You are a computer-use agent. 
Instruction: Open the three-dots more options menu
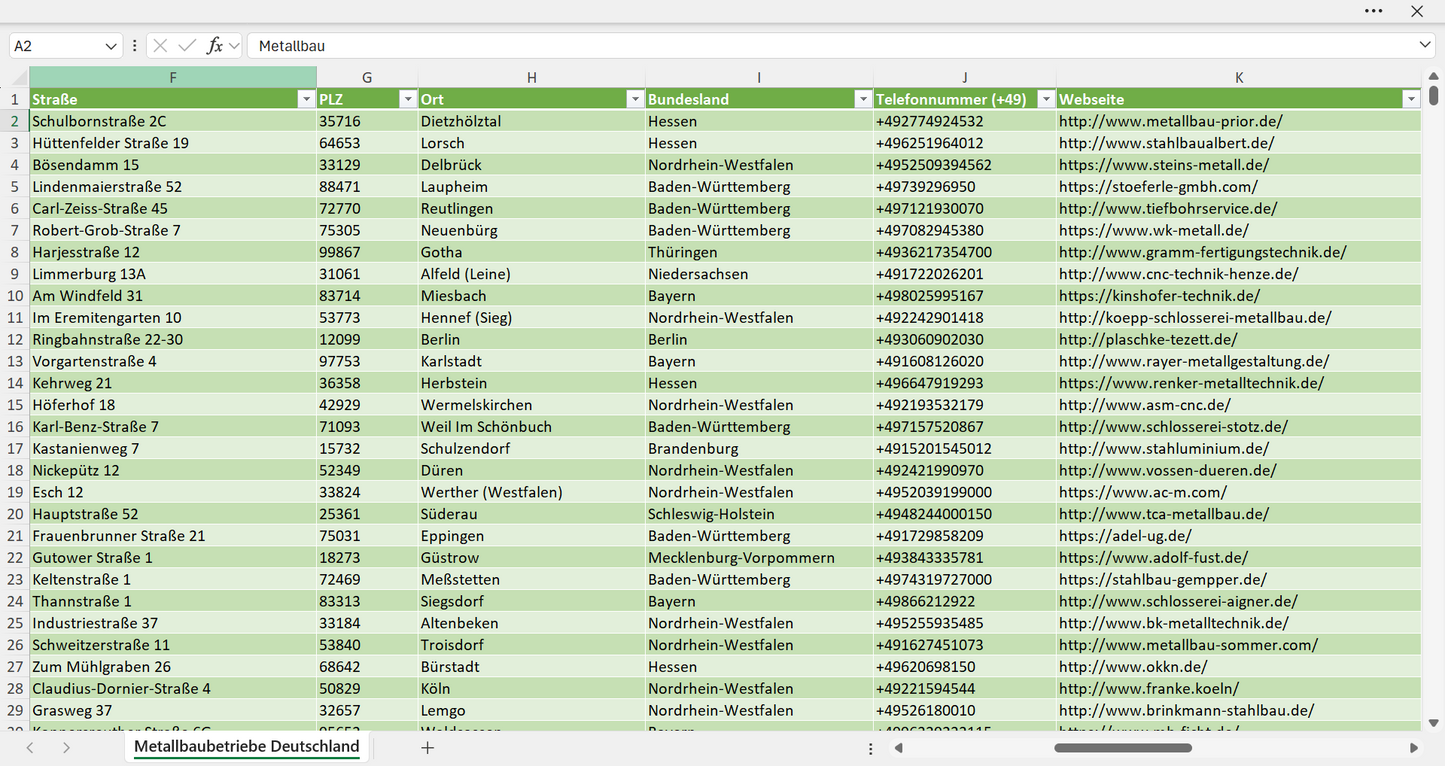(x=1374, y=11)
